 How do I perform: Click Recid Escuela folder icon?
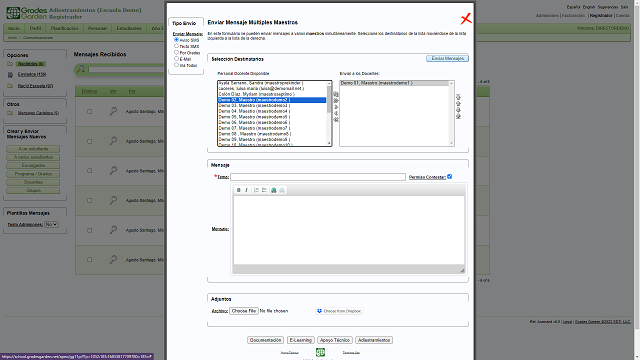click(10, 86)
